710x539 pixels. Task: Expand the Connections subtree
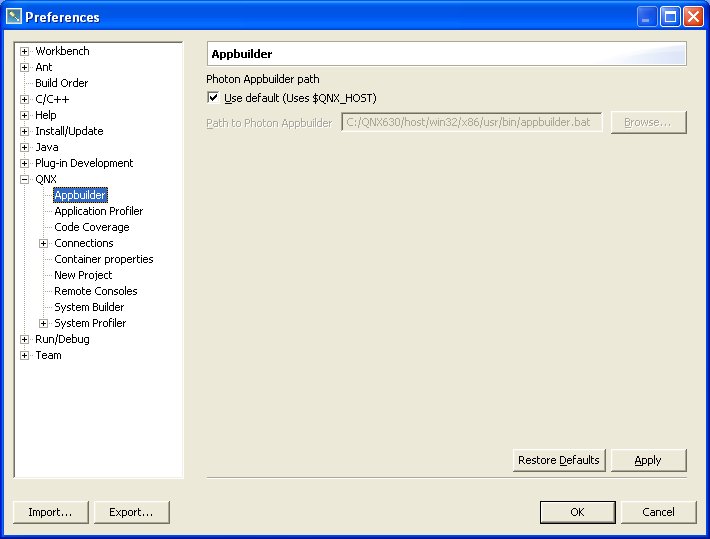coord(44,243)
